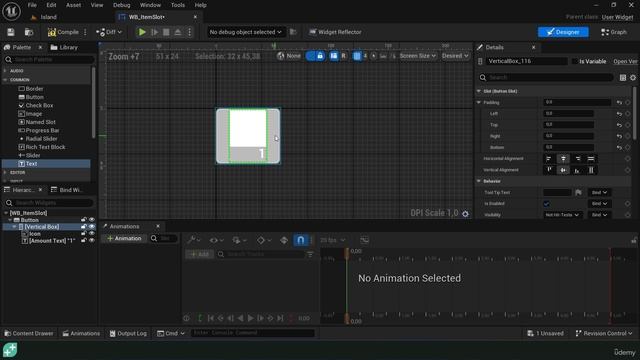Viewport: 640px width, 360px height.
Task: Click the green Play button in toolbar
Action: point(142,32)
